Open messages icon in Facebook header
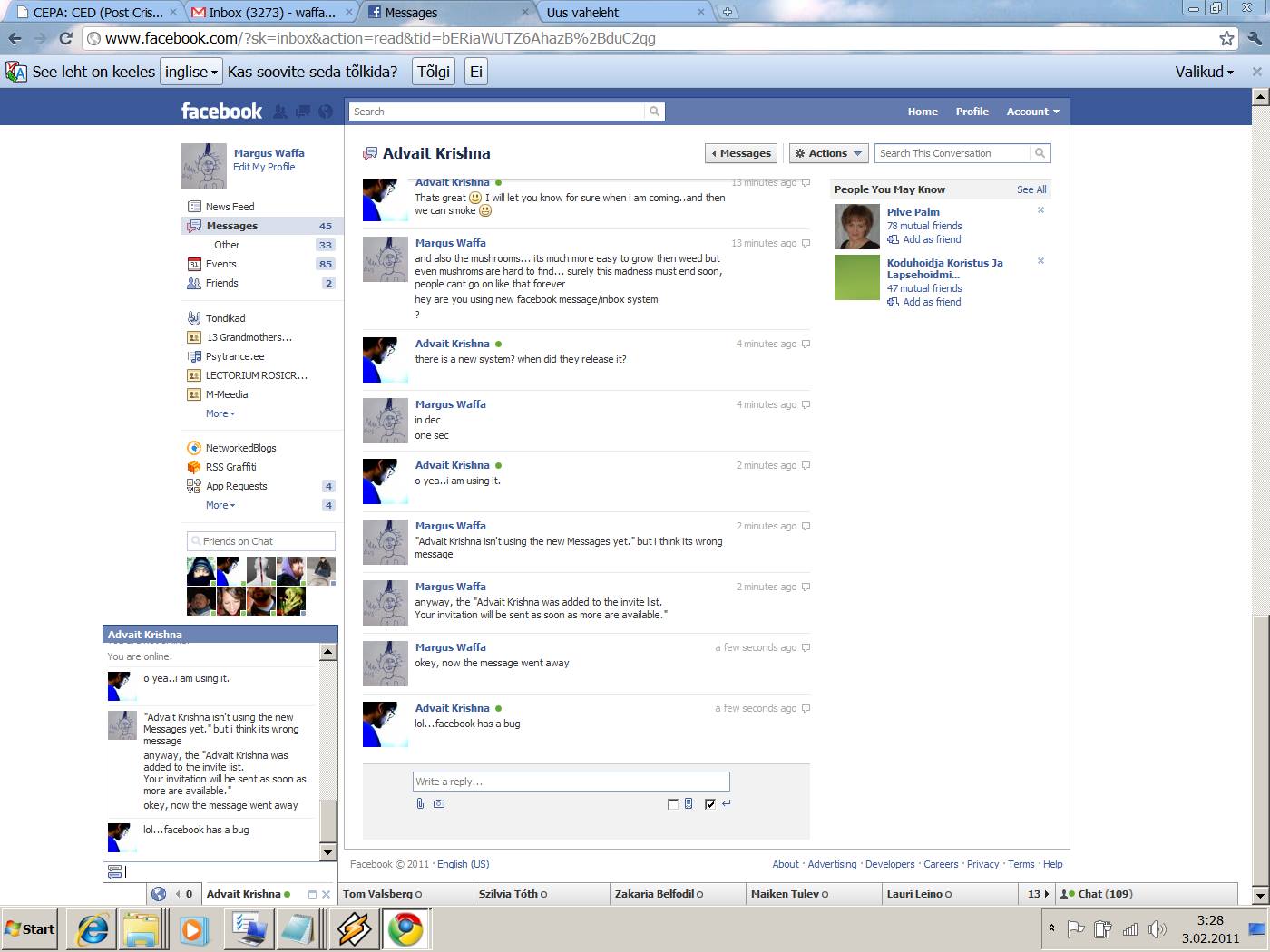Screen dimensions: 1270x952 (x=303, y=112)
